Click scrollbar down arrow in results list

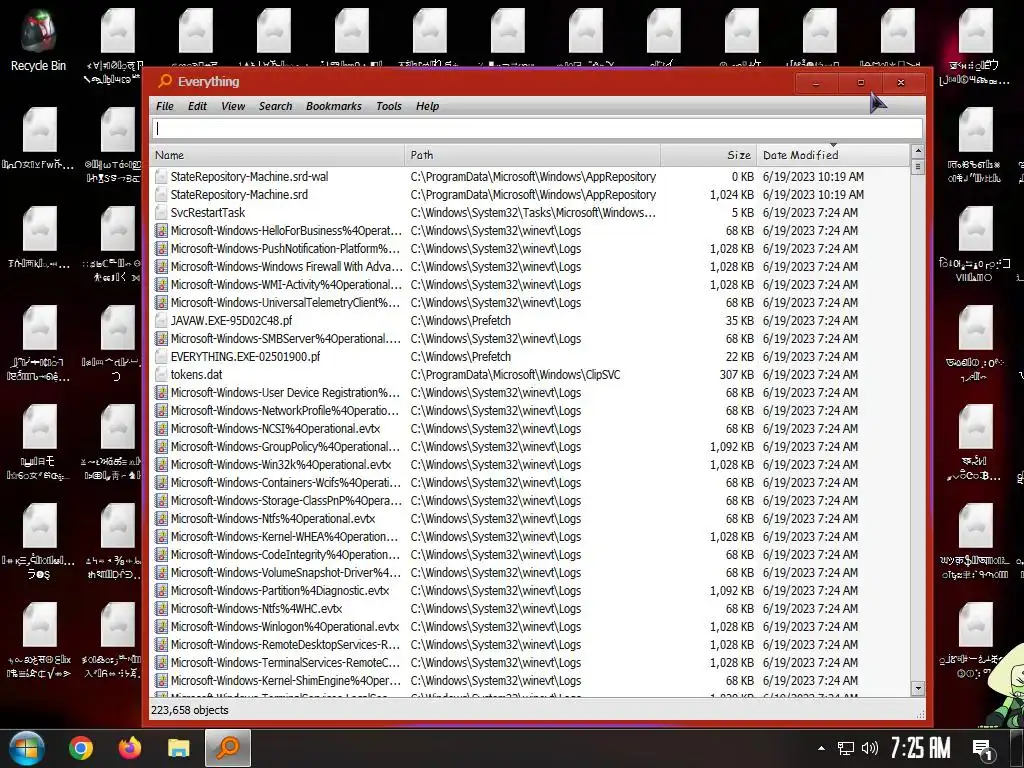(918, 688)
